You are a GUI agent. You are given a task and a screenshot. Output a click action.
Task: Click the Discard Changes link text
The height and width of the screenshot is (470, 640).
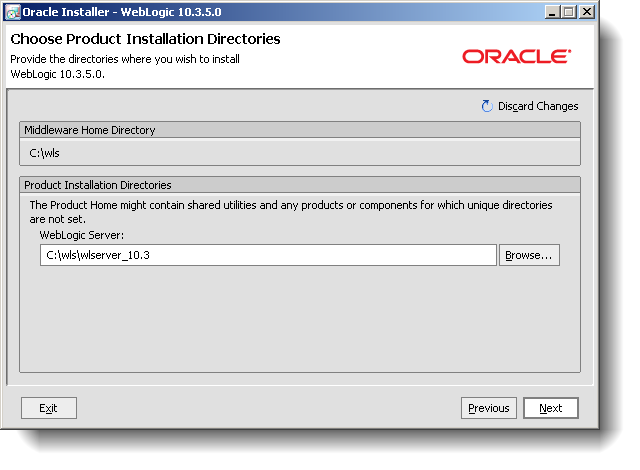point(538,106)
